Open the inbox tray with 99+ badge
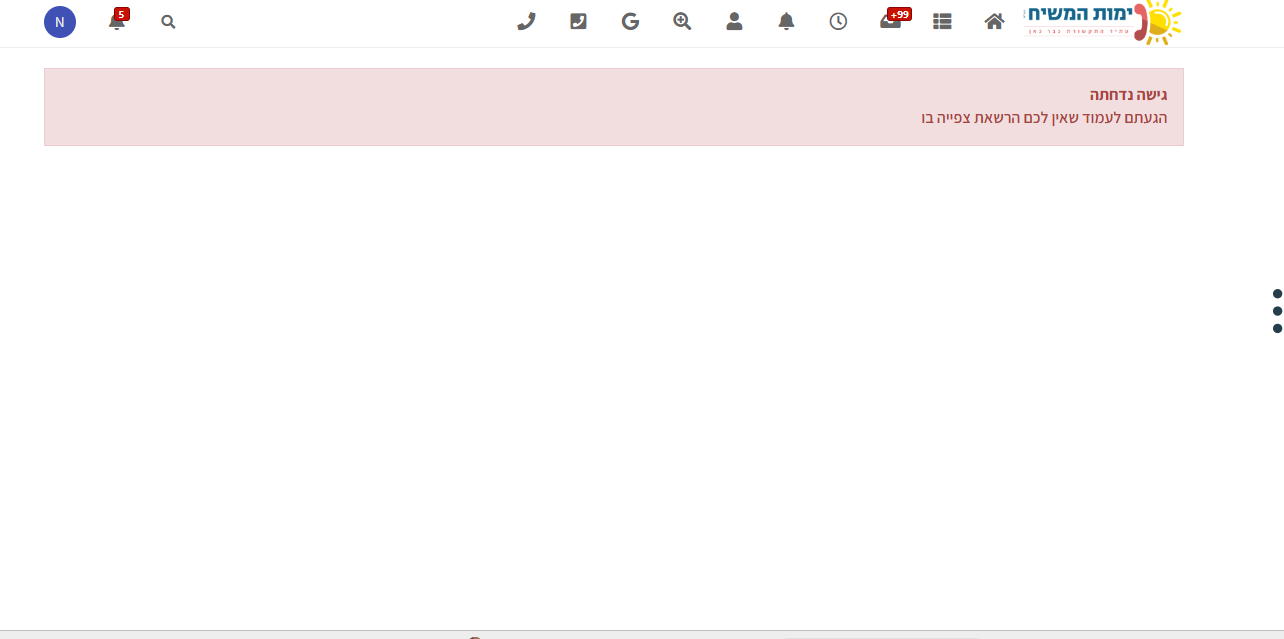The image size is (1284, 639). [890, 21]
